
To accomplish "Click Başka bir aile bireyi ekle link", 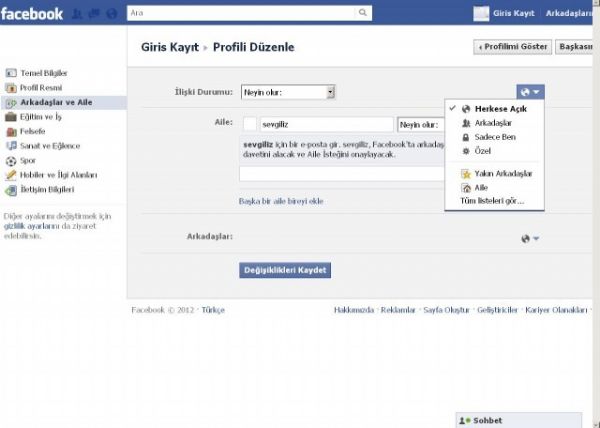I will pos(281,201).
